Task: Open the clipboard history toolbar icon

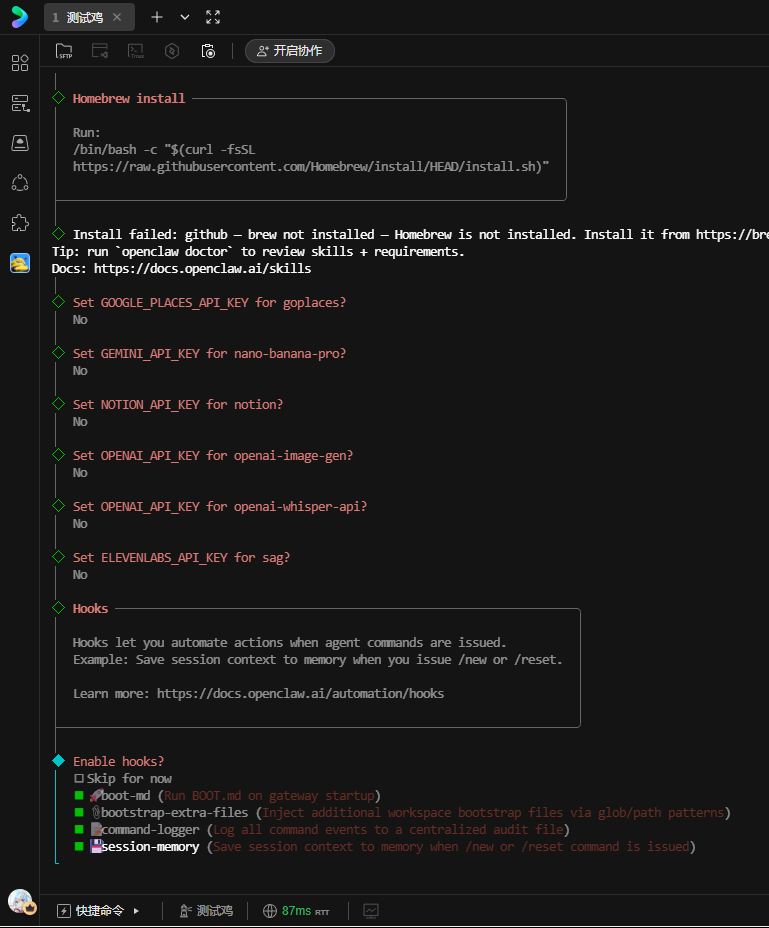Action: 208,51
